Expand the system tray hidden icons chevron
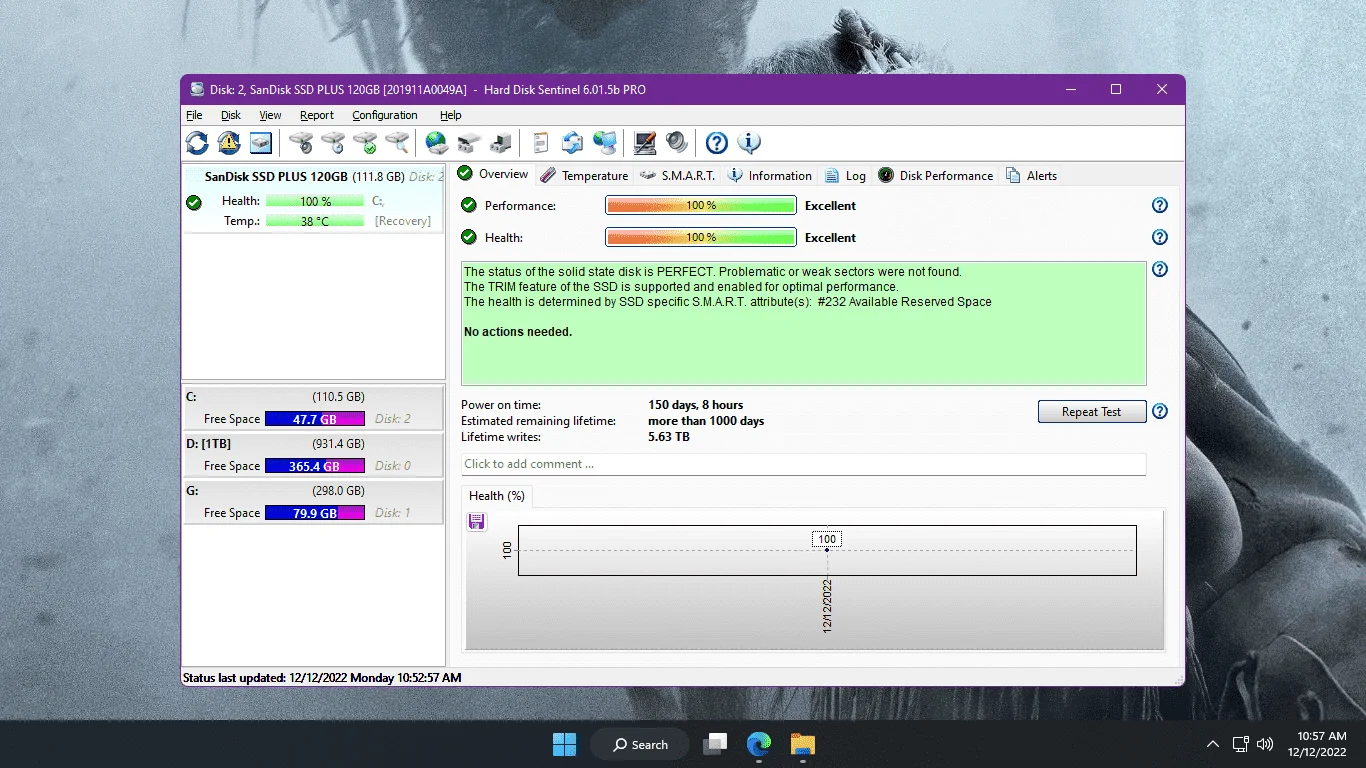 [1212, 744]
